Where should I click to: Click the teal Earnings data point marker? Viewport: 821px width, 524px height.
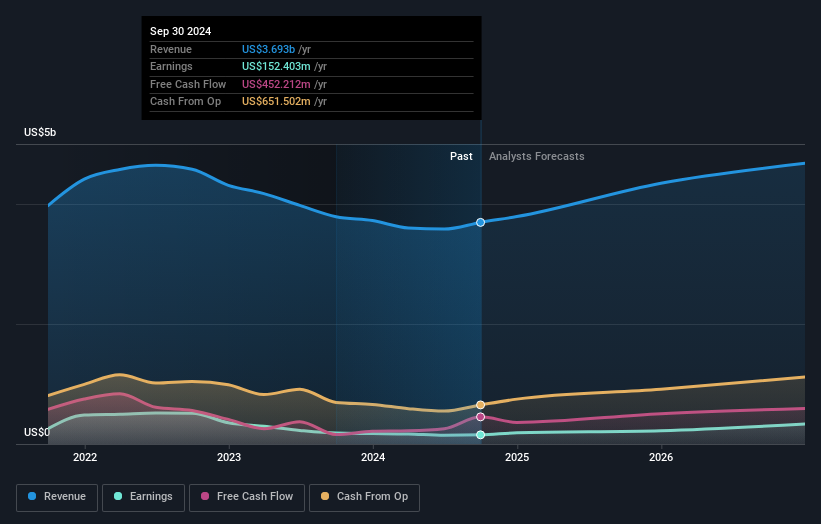point(480,434)
